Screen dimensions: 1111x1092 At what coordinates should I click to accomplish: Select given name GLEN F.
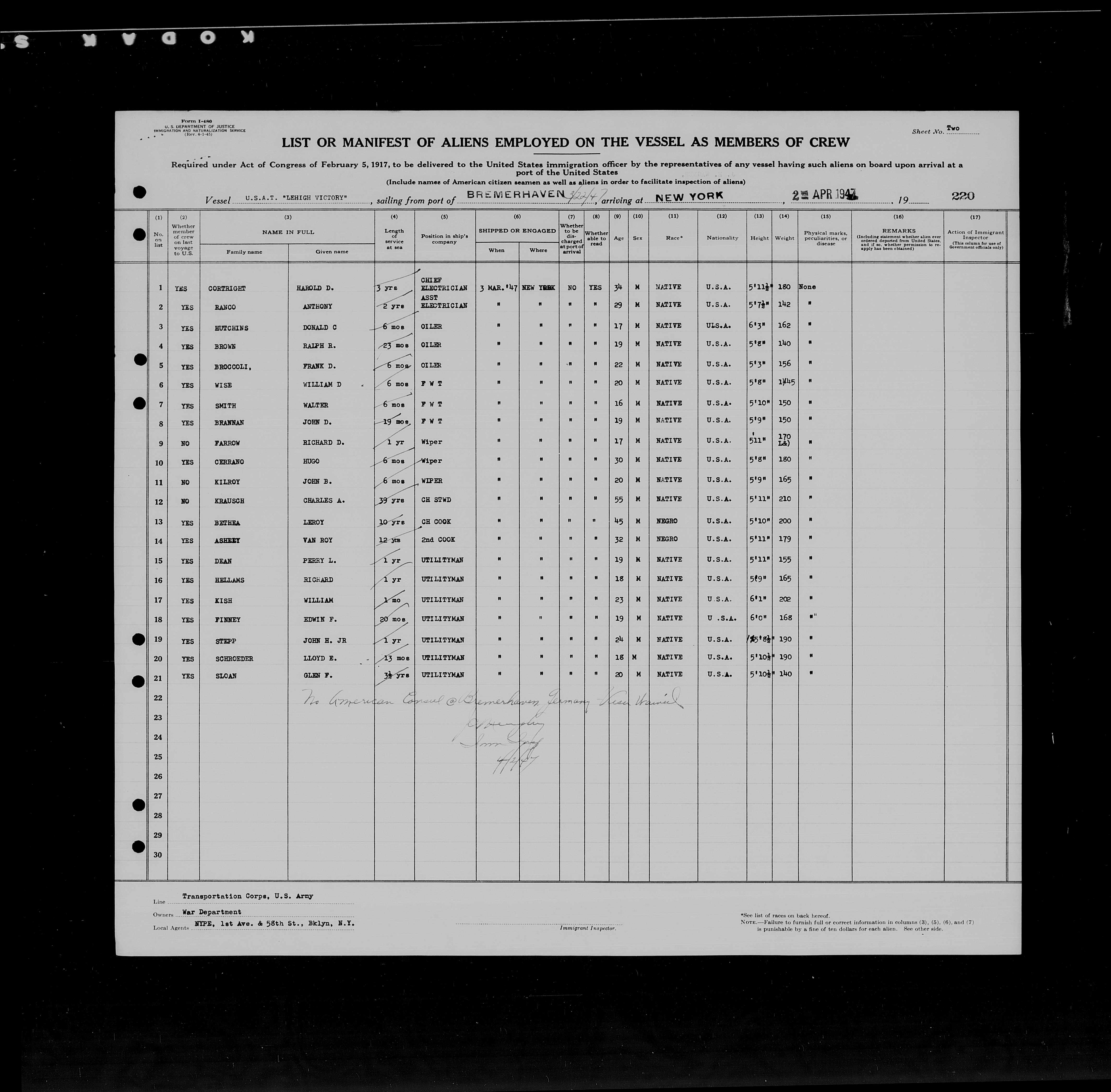coord(317,676)
